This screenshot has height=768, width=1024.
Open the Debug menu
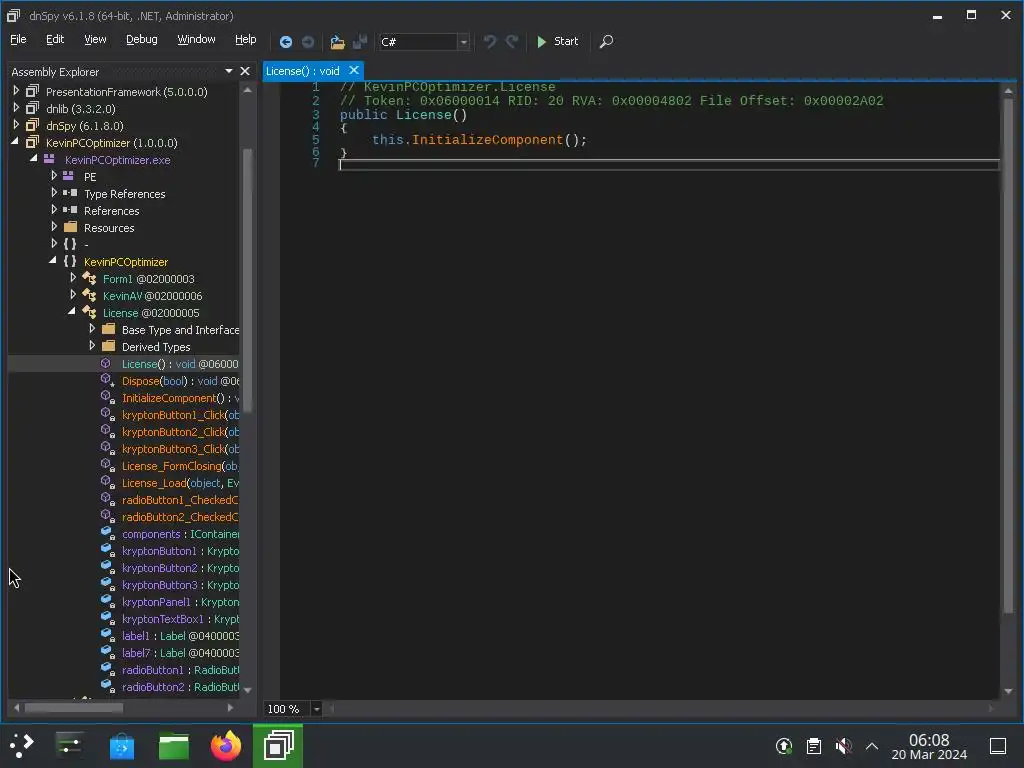pos(141,39)
